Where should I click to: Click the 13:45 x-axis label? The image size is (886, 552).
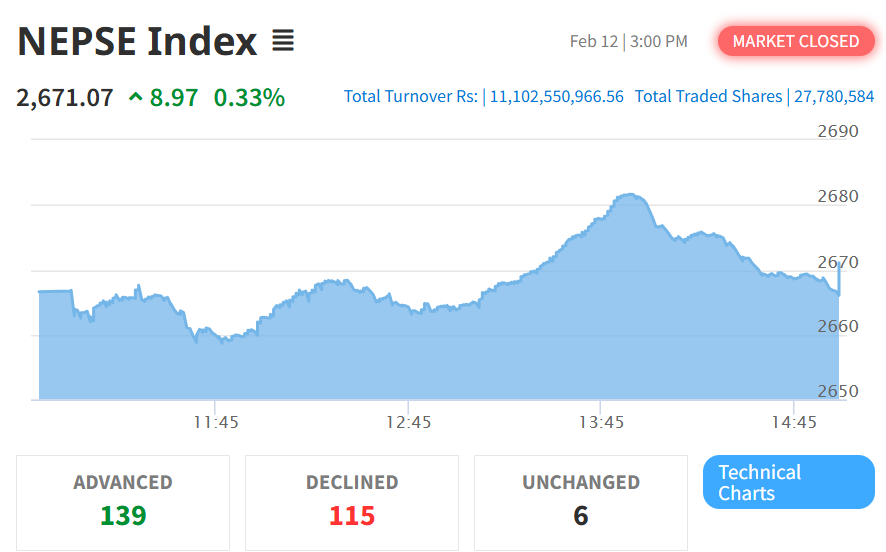pyautogui.click(x=600, y=423)
